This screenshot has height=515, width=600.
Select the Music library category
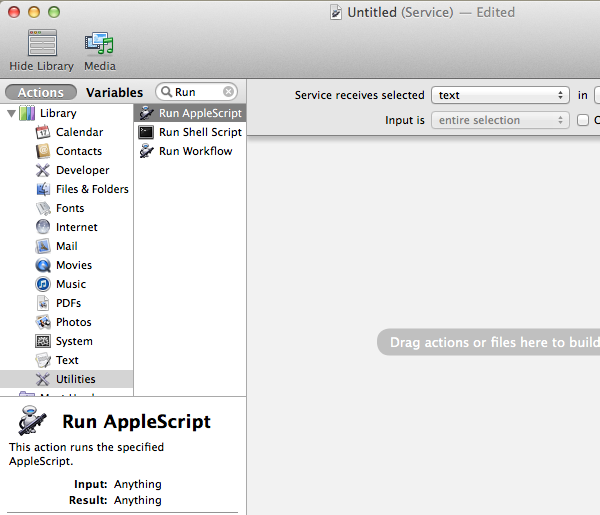[67, 284]
